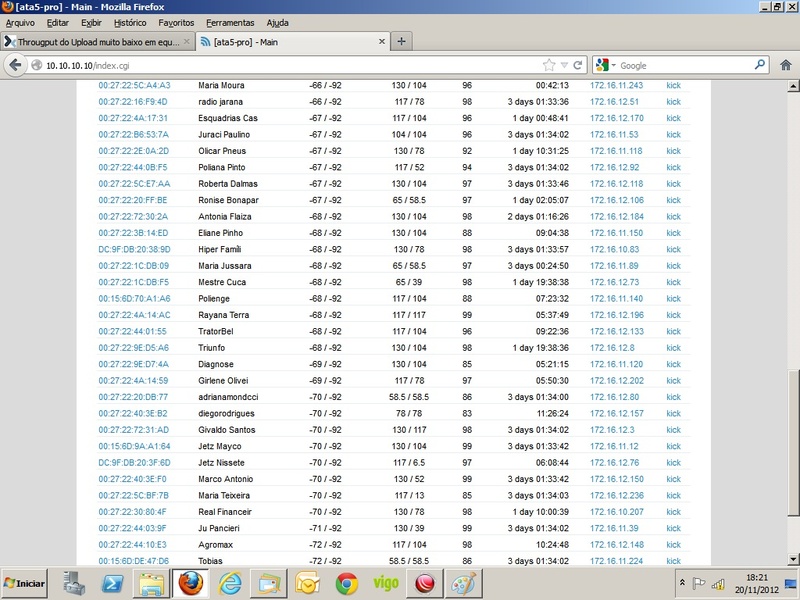Open the Firefox home page icon

(786, 65)
